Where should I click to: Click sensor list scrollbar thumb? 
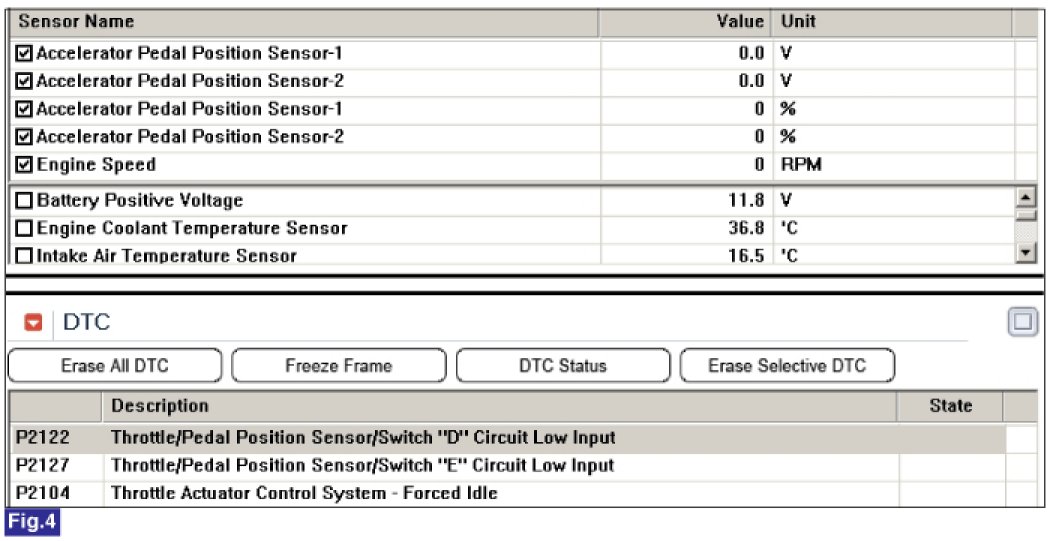click(x=1026, y=215)
